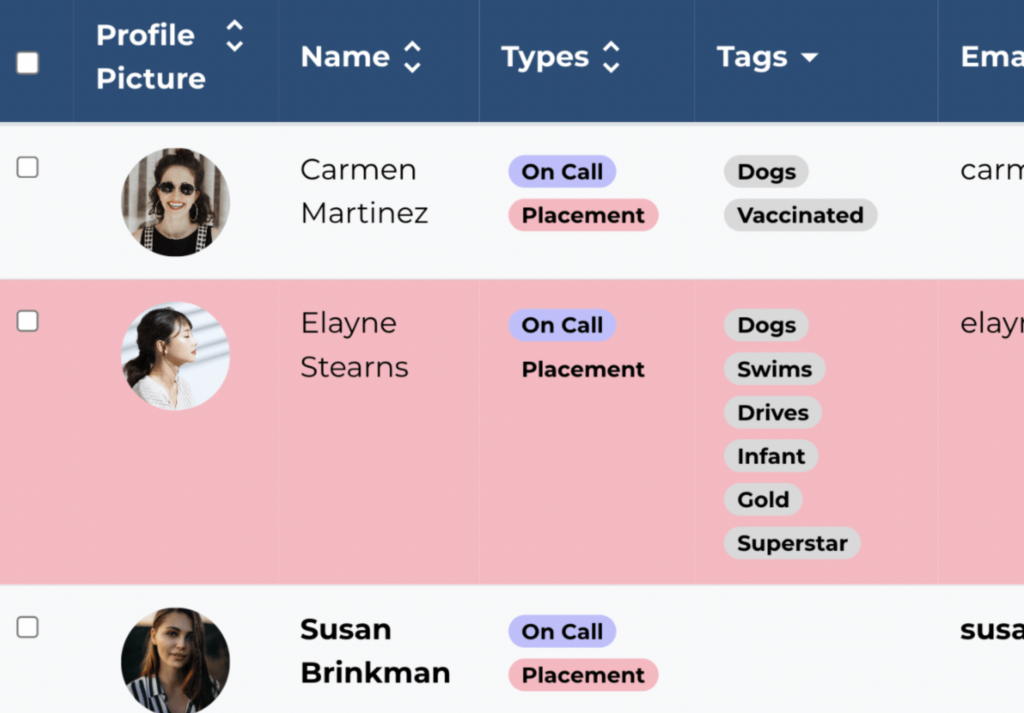Viewport: 1024px width, 713px height.
Task: Click the Carmen Martinez name
Action: click(364, 191)
